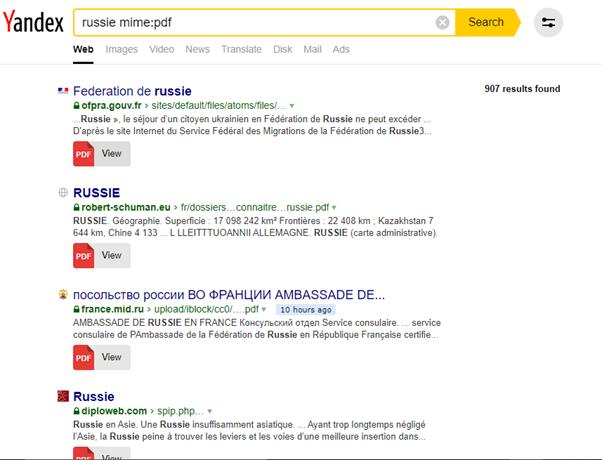Click globe favicon beside RUSSIE result
Screen dimensions: 602x460
coord(63,192)
